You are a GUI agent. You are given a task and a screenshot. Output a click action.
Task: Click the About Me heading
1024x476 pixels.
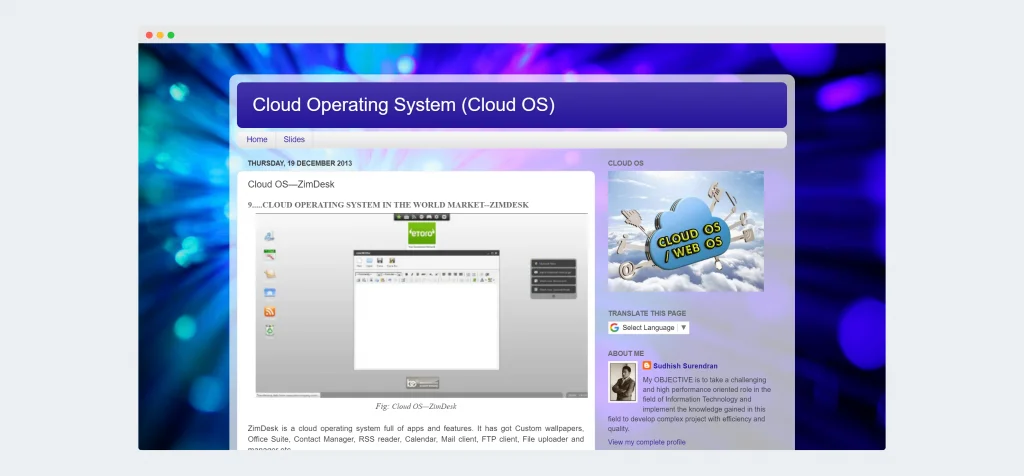click(x=626, y=354)
